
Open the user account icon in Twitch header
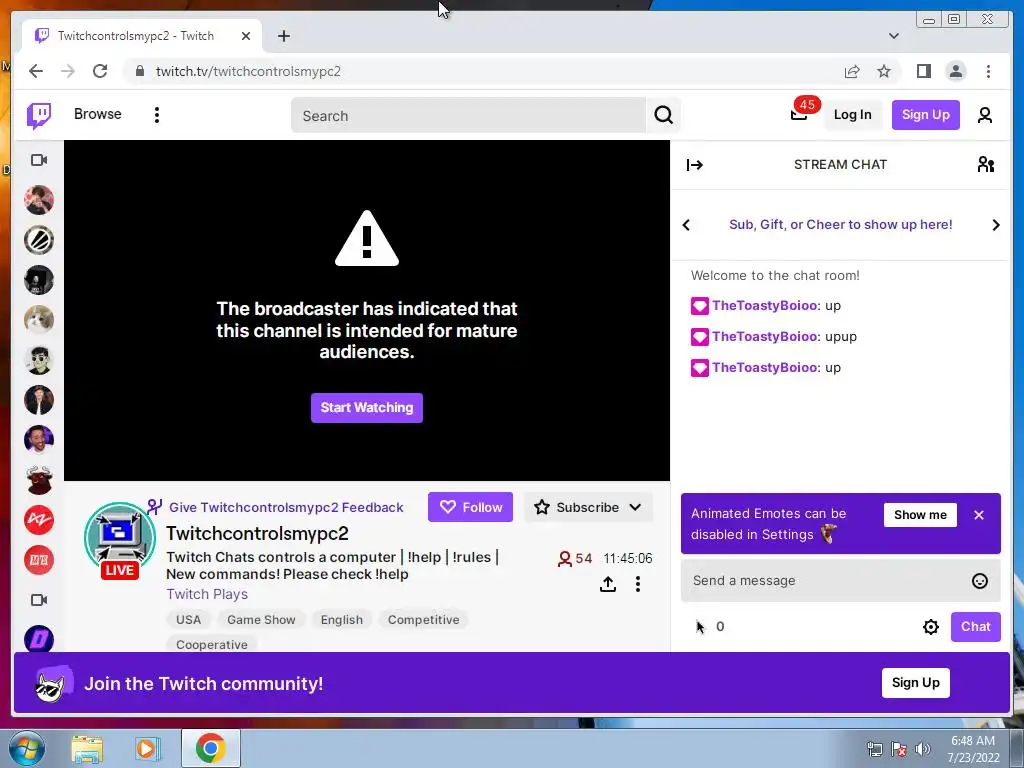pyautogui.click(x=985, y=115)
